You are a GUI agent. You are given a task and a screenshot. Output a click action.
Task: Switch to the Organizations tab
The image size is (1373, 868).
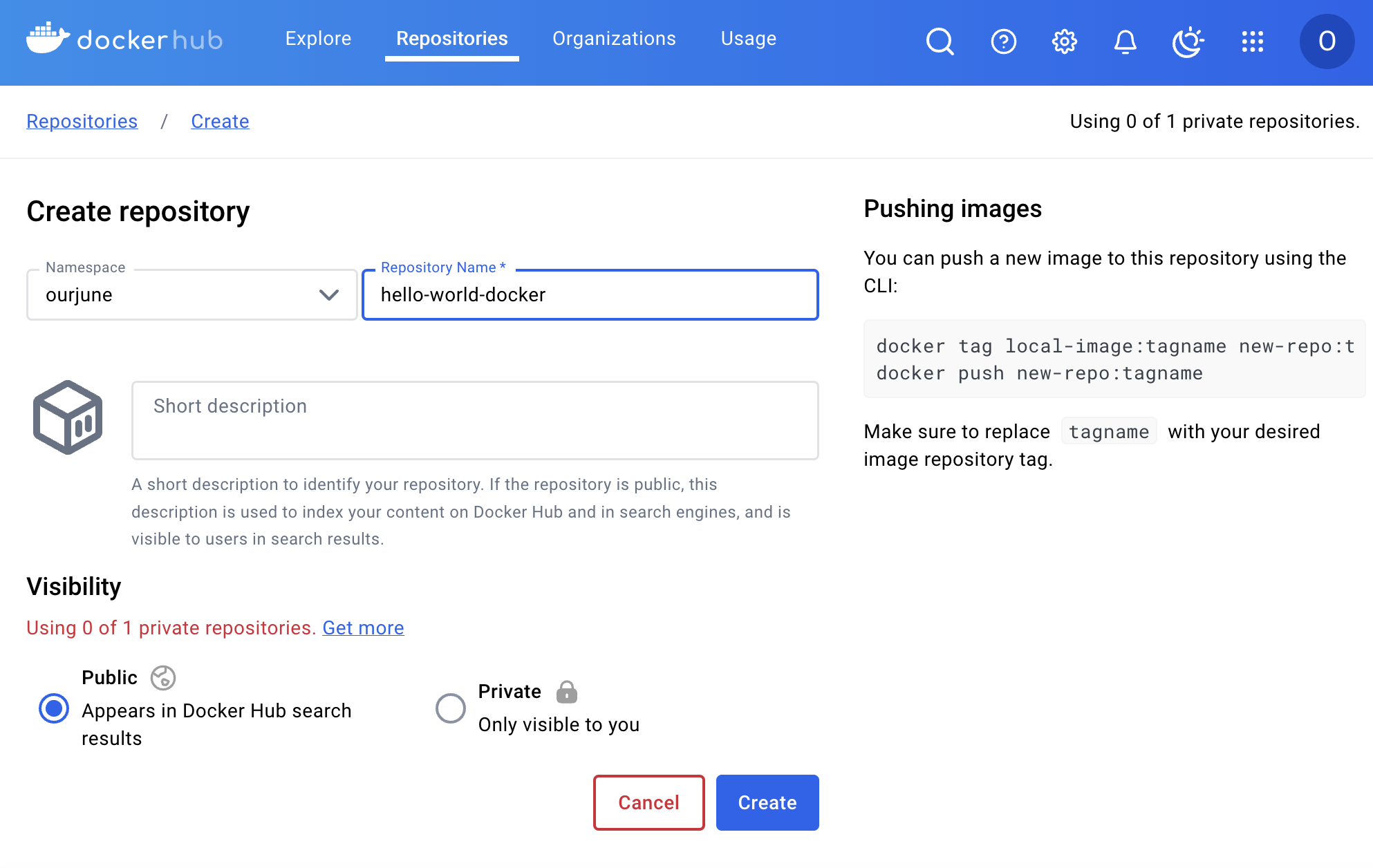[614, 39]
